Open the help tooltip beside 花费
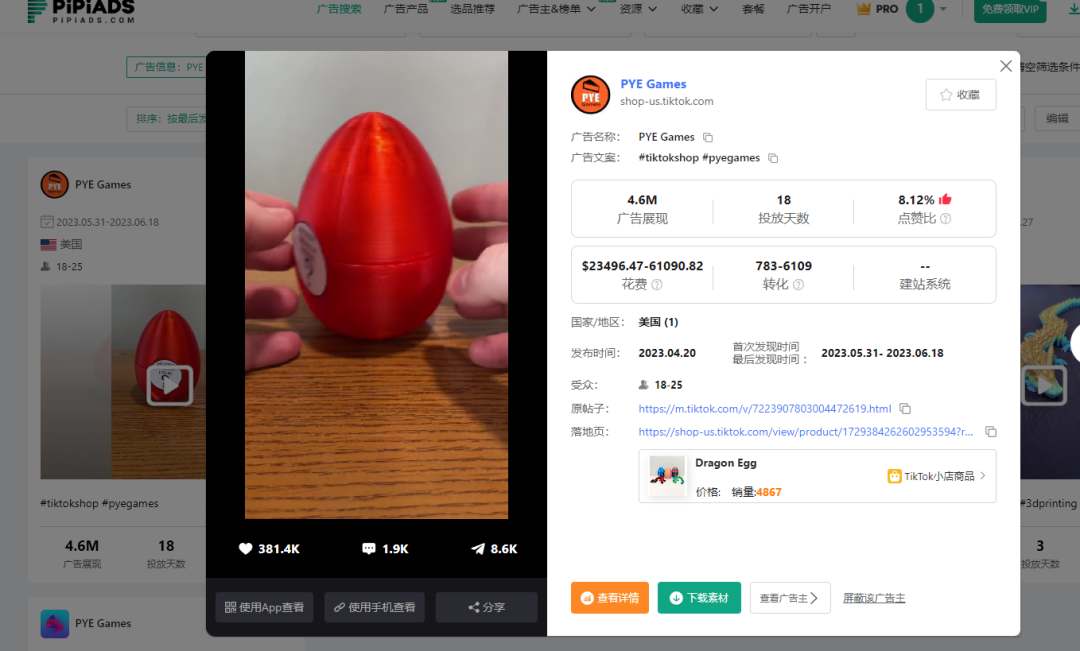Screen dimensions: 1080x651 coord(656,284)
